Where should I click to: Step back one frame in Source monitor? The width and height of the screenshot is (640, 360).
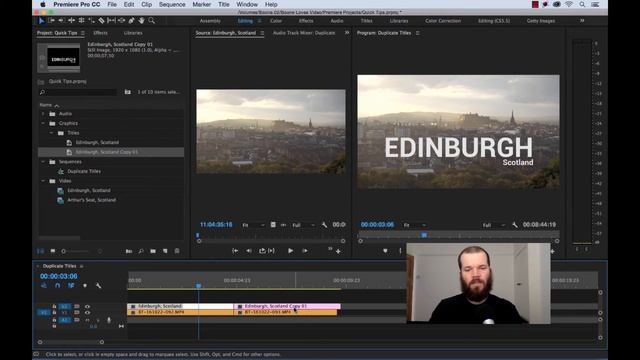[x=249, y=251]
